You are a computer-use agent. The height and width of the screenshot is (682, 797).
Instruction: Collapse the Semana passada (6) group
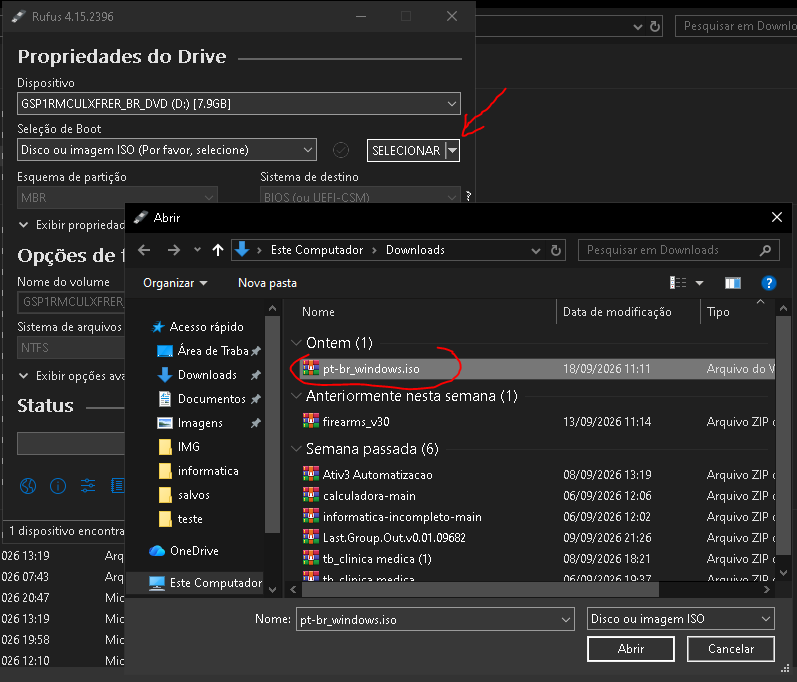coord(296,449)
